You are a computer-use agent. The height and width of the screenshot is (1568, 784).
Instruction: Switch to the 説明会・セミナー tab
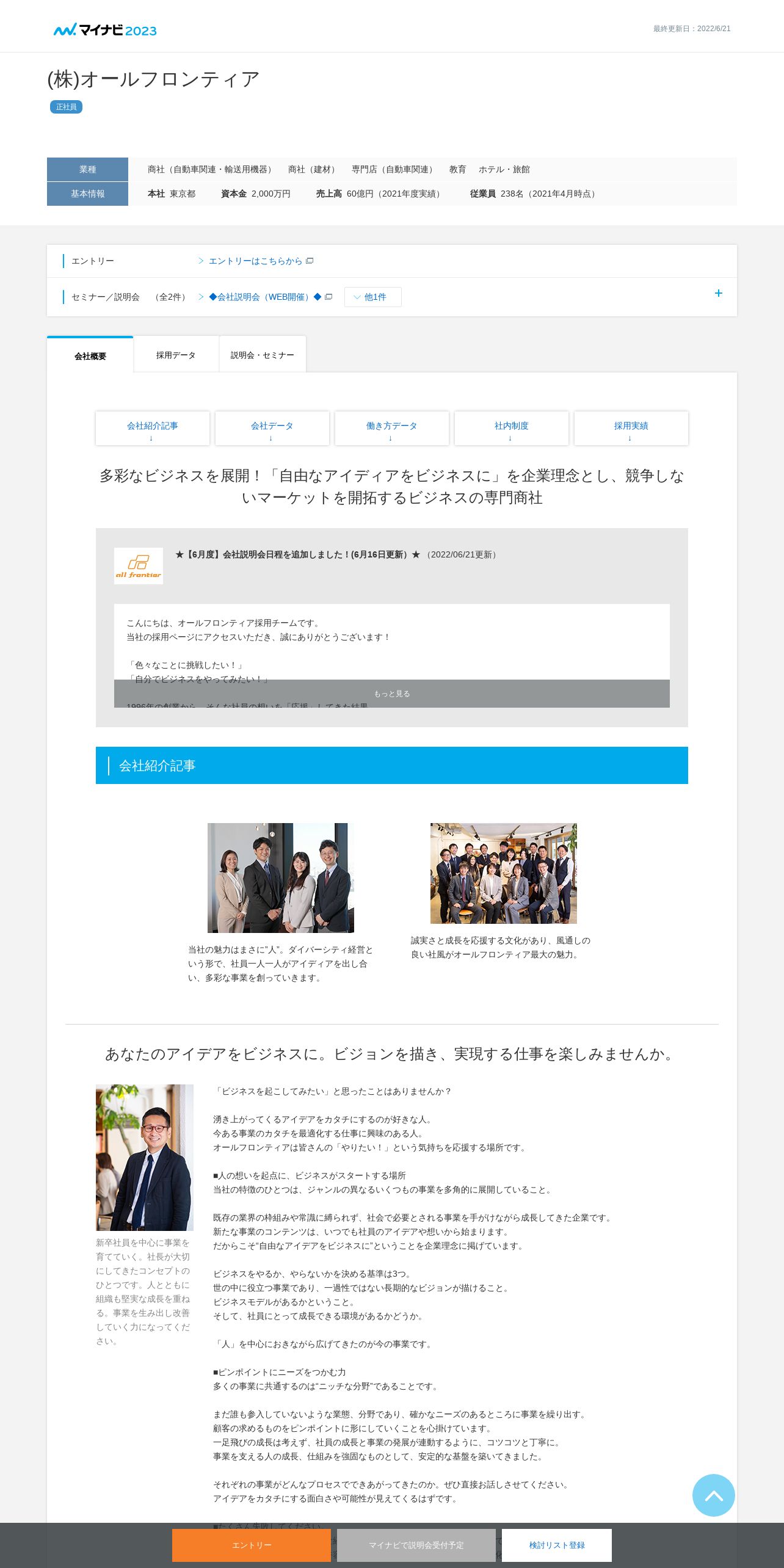point(263,355)
